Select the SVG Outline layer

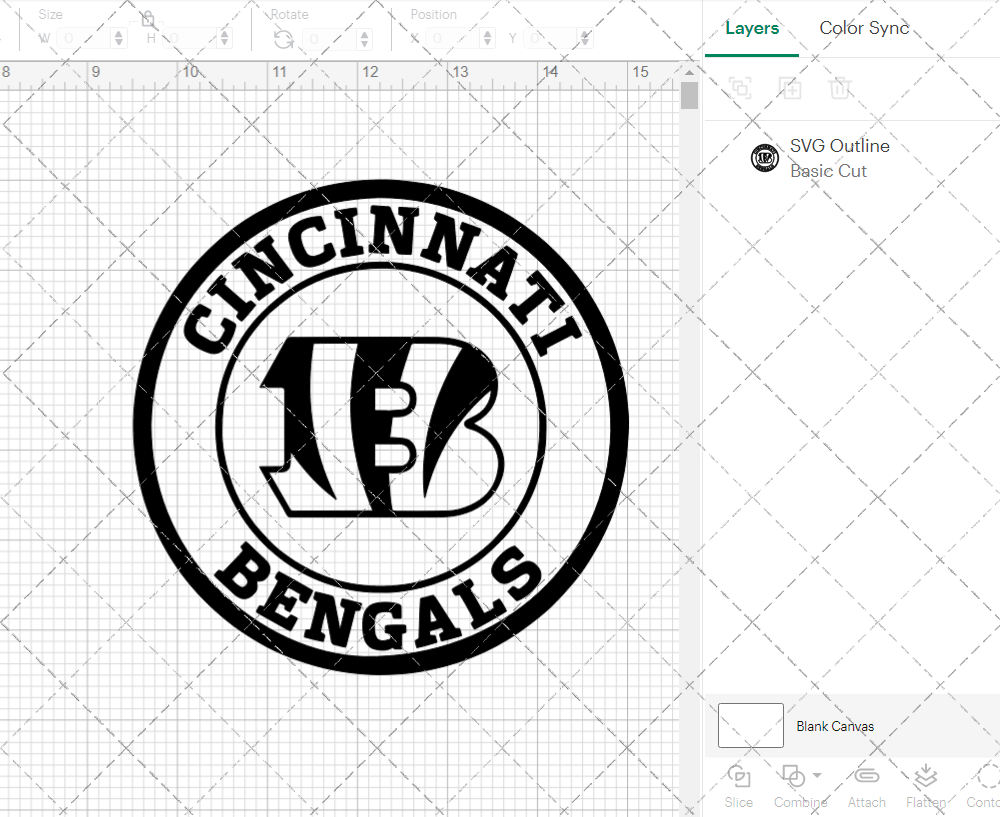point(852,158)
